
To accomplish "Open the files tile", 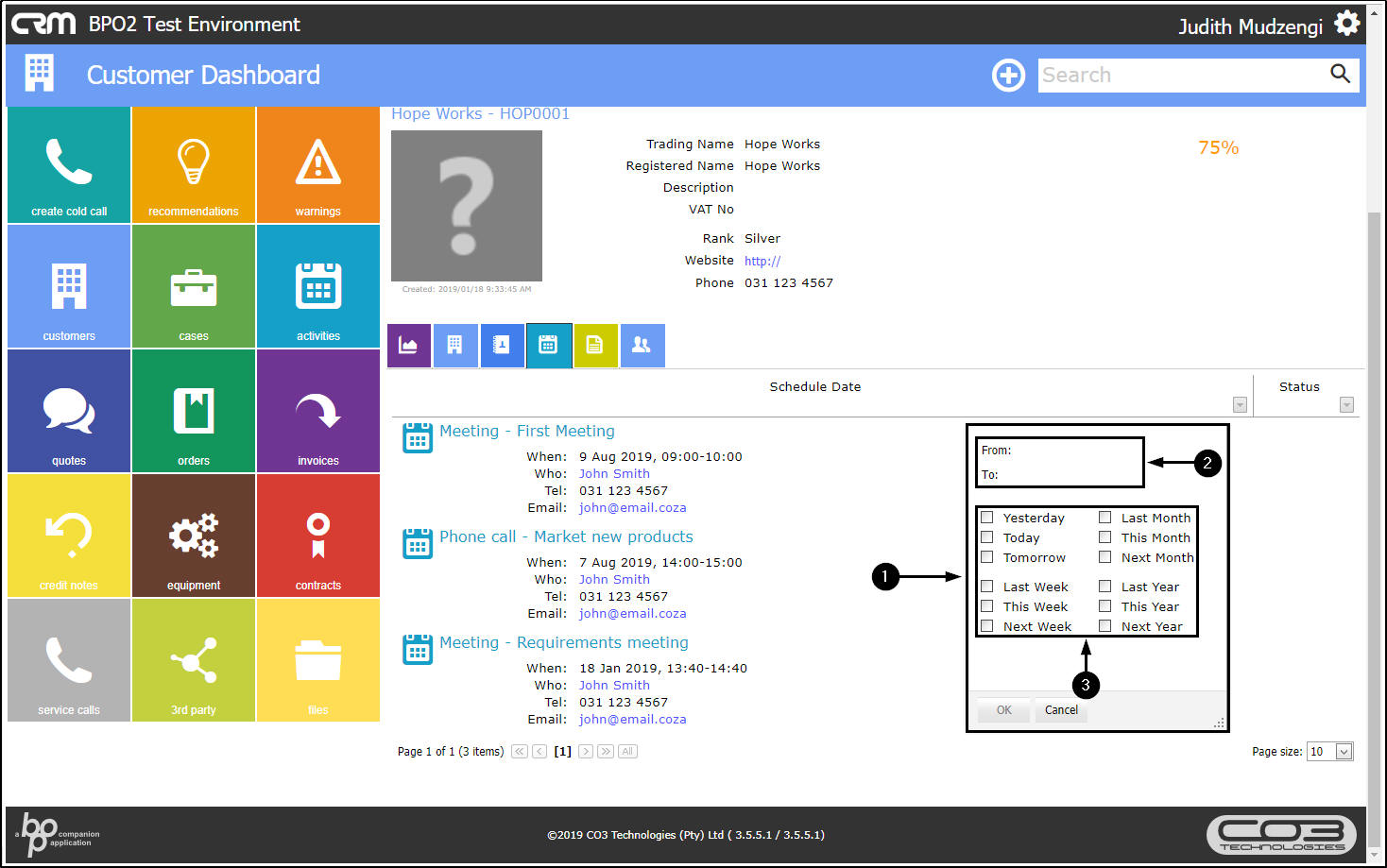I will point(318,660).
